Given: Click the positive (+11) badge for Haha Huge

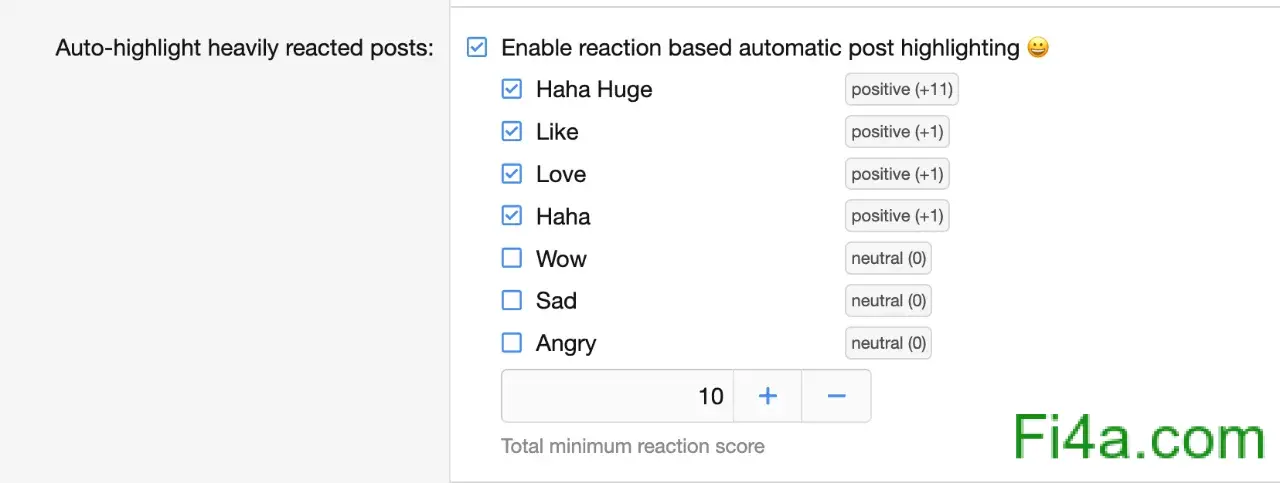Looking at the screenshot, I should click(x=901, y=89).
